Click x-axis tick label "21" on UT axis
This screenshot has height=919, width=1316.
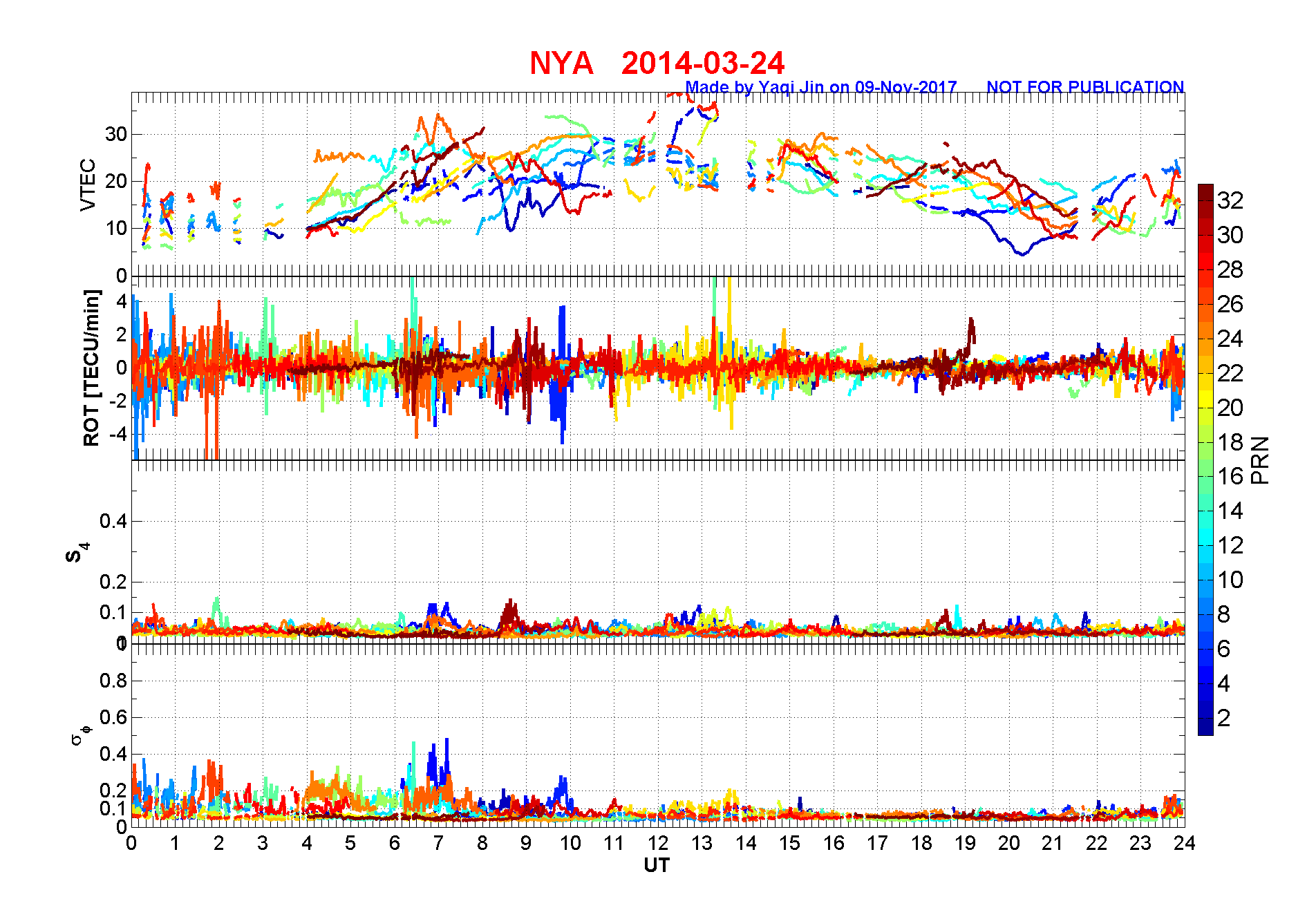click(1053, 843)
